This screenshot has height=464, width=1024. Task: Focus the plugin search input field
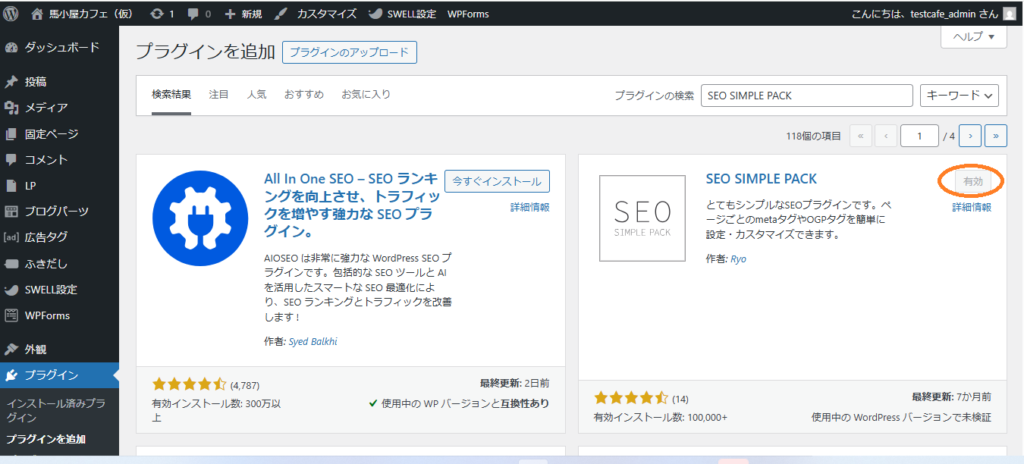click(807, 95)
